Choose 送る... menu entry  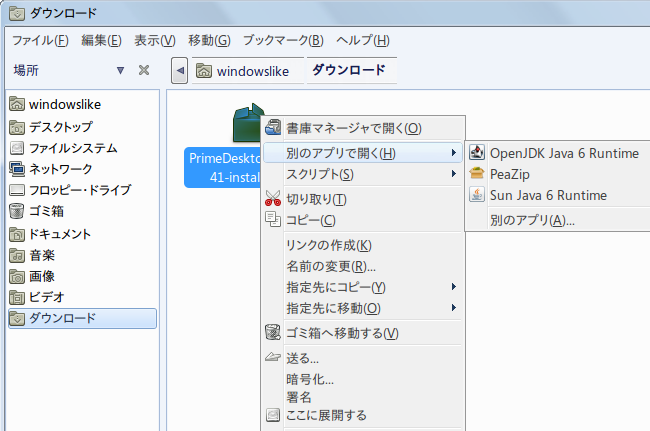[363, 358]
